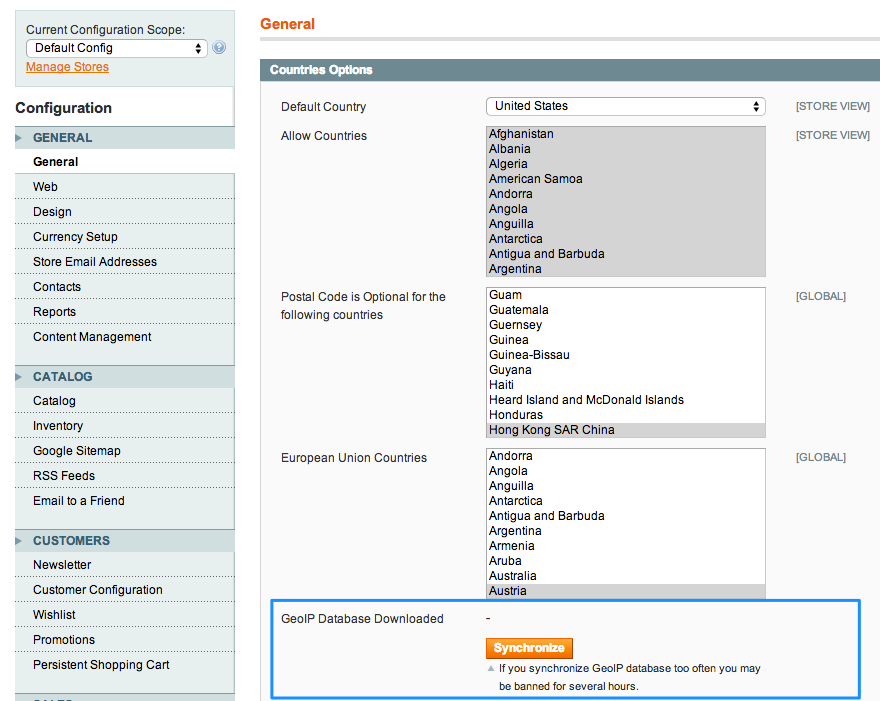Select Angola in the Allow Countries list
The image size is (880, 701).
(625, 209)
